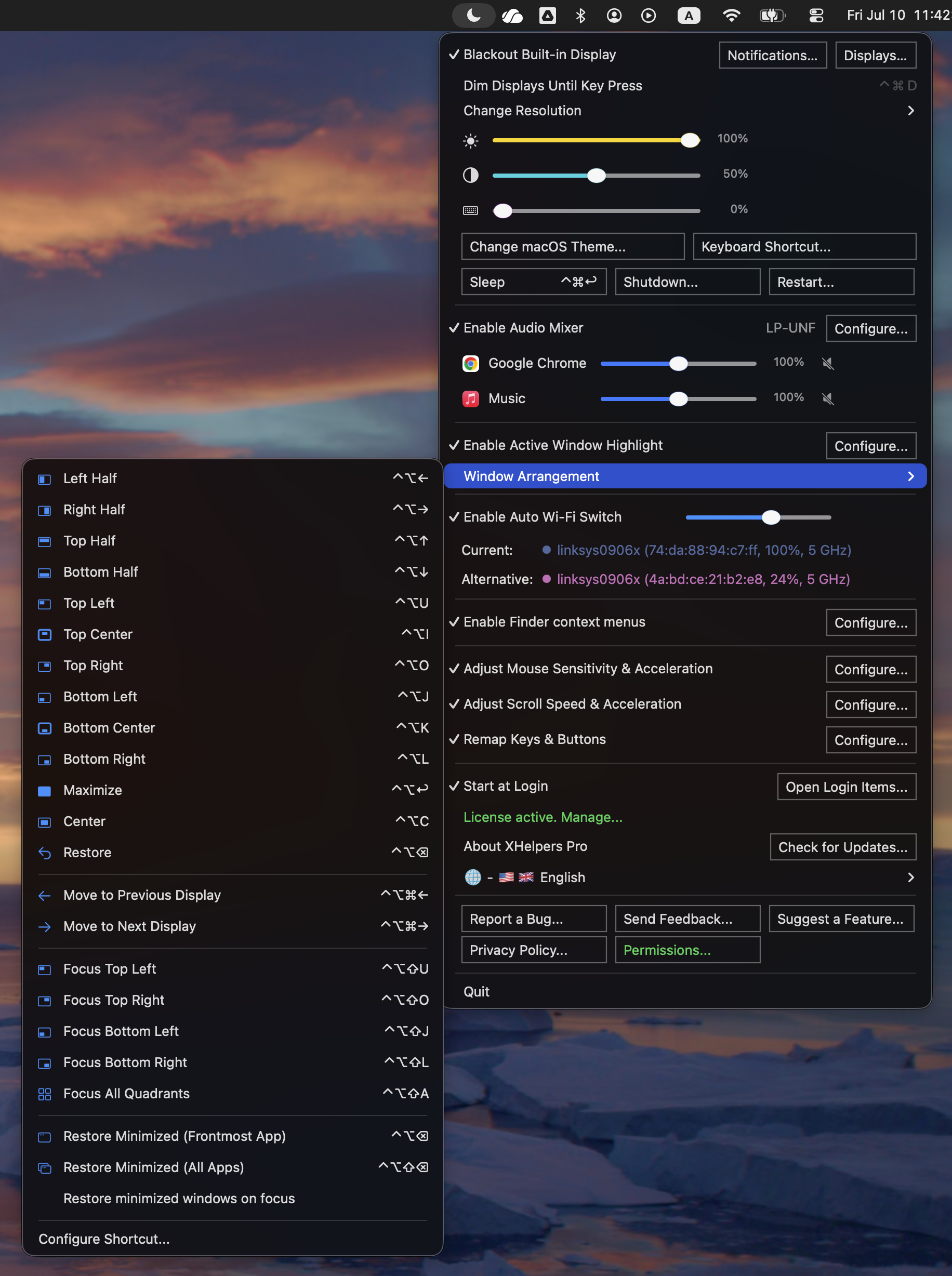Open Configure Shortcut...
This screenshot has height=1276, width=952.
233,1239
